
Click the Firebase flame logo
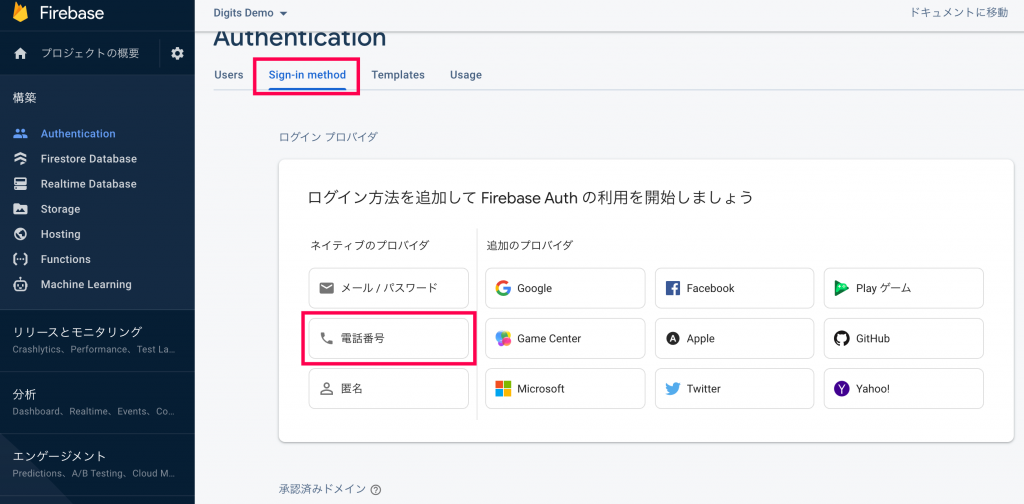pos(20,12)
